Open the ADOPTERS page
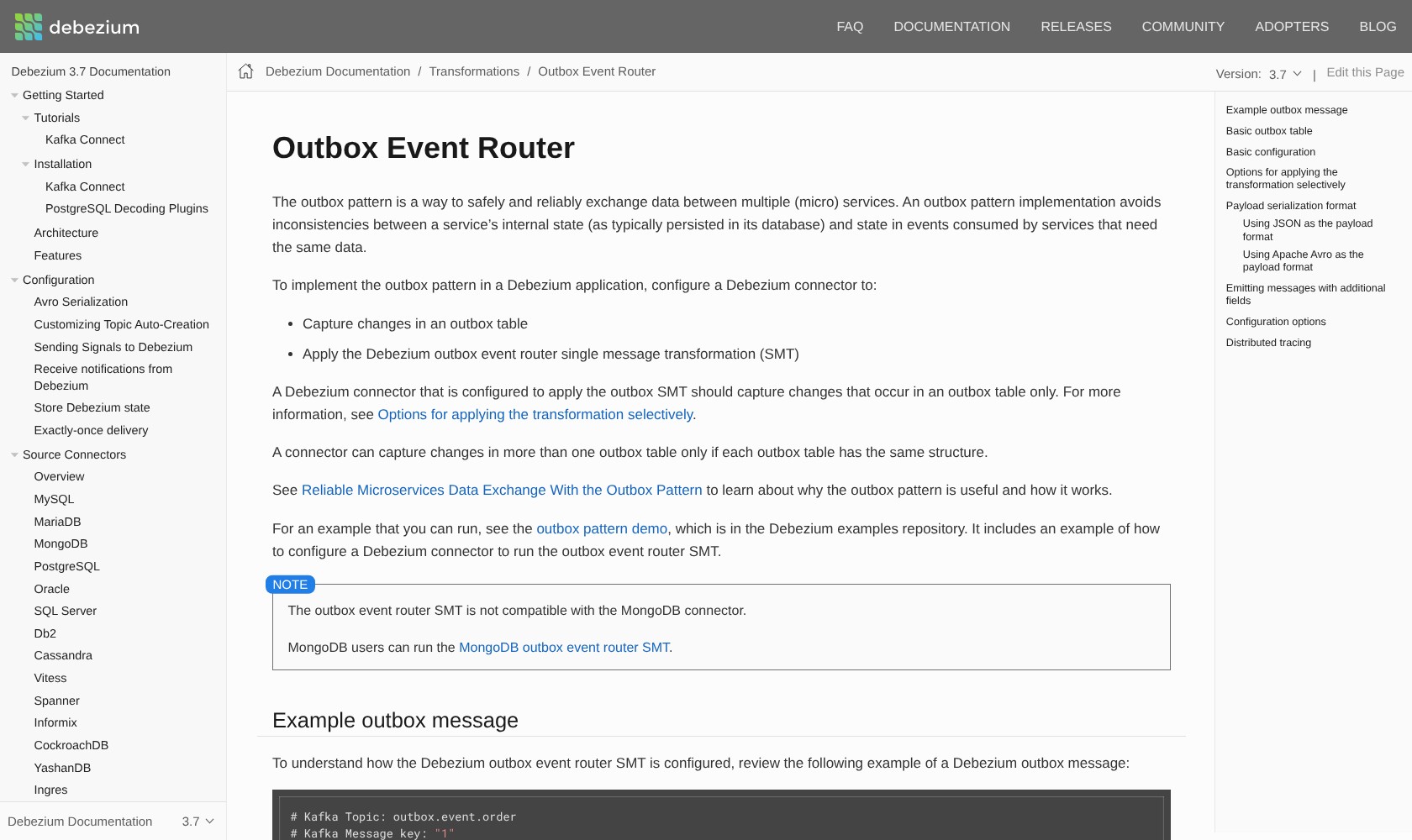 (1292, 27)
